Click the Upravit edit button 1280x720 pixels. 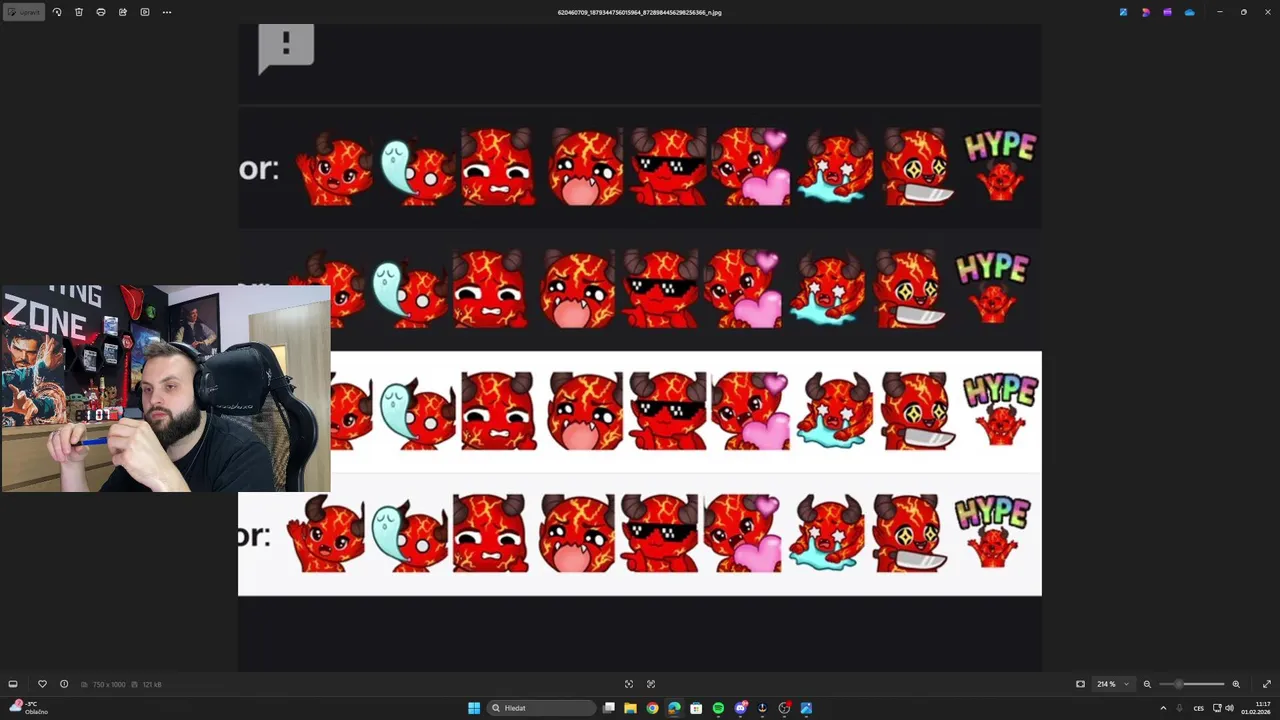[x=24, y=12]
